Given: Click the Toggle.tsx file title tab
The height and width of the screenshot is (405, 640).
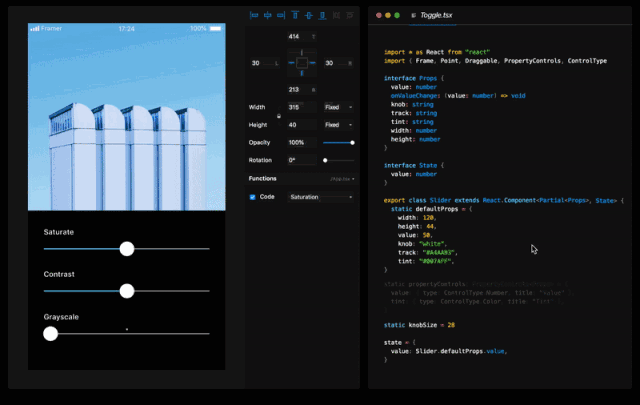Looking at the screenshot, I should 438,17.
